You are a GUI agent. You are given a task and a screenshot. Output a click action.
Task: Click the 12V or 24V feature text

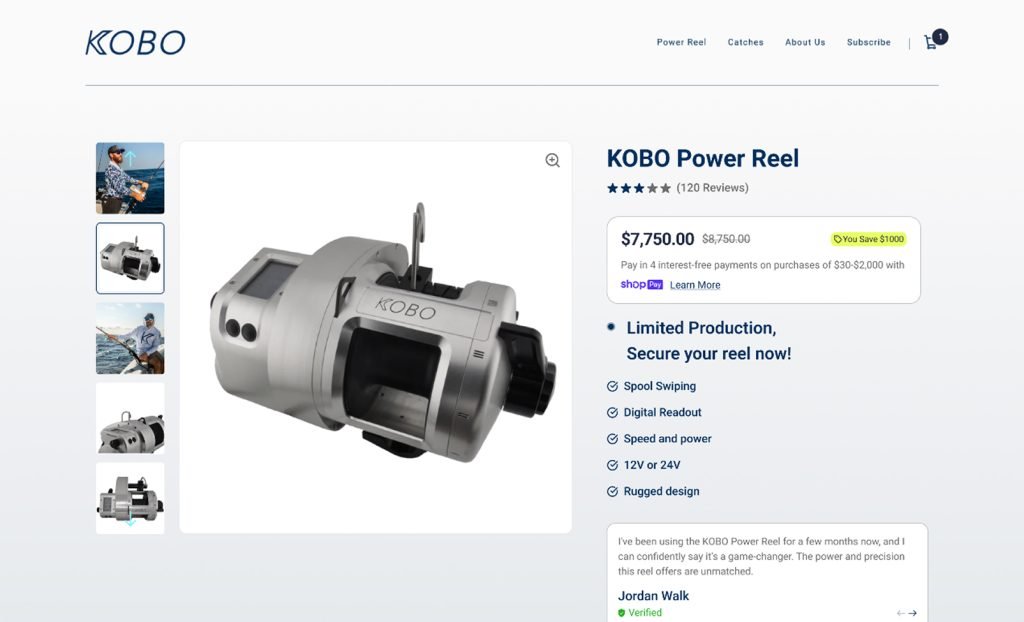pos(652,465)
